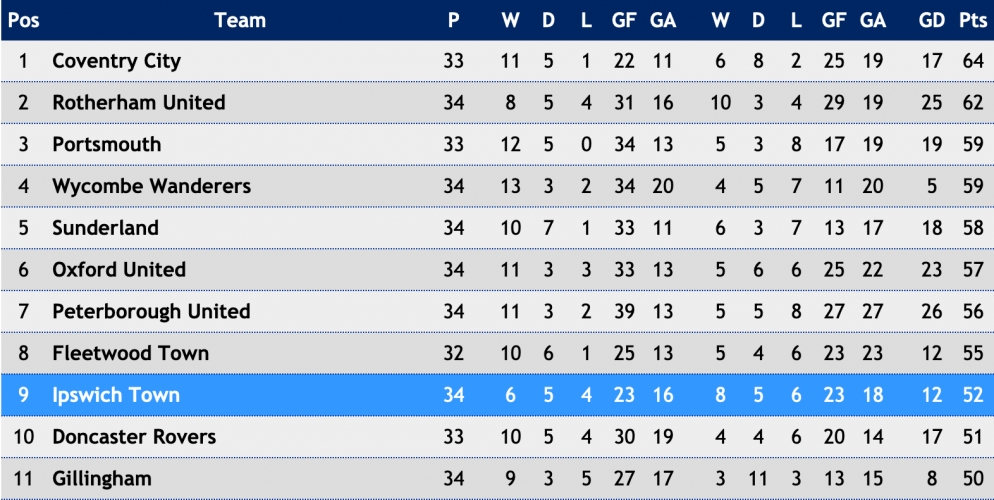
Task: Click the Team column header
Action: coord(240,20)
